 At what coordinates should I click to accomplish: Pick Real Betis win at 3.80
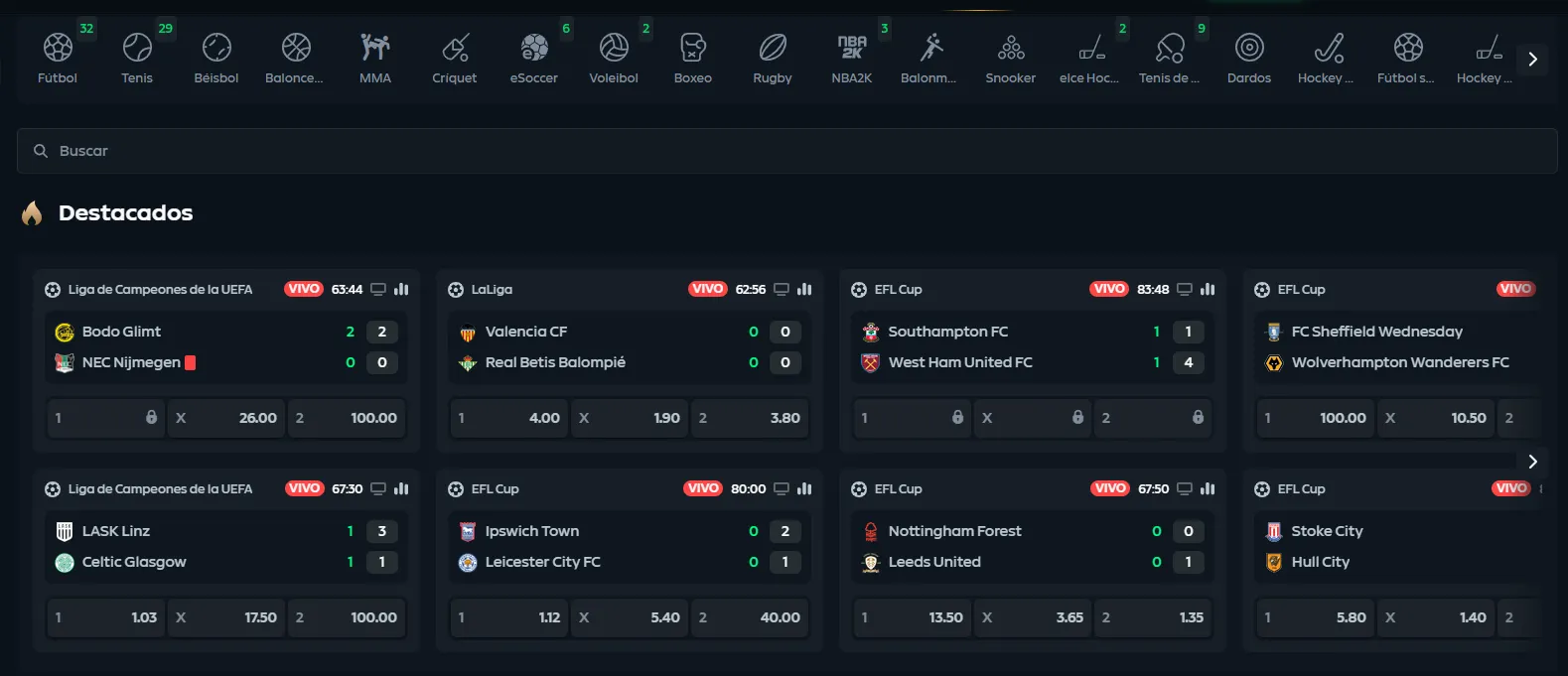(x=750, y=418)
